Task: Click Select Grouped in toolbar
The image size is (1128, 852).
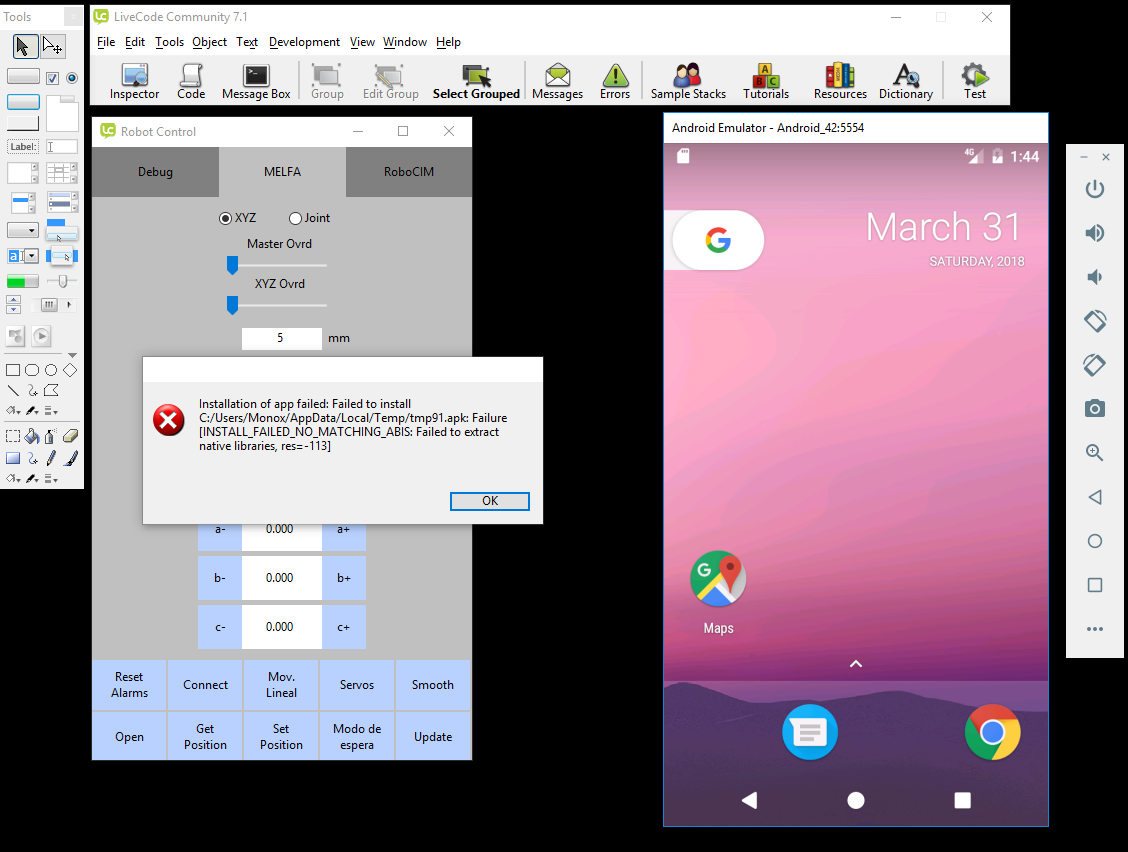Action: pyautogui.click(x=476, y=81)
